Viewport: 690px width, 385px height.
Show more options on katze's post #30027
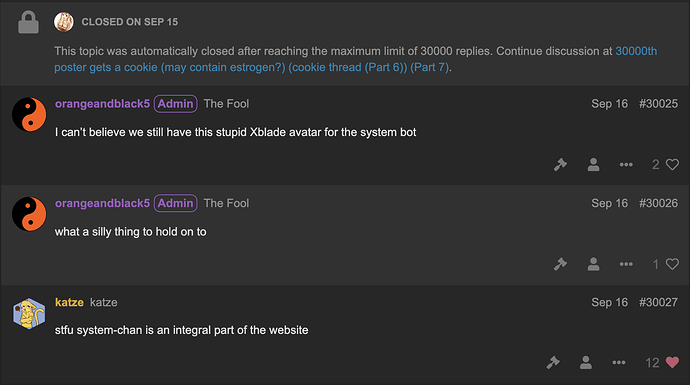[619, 363]
